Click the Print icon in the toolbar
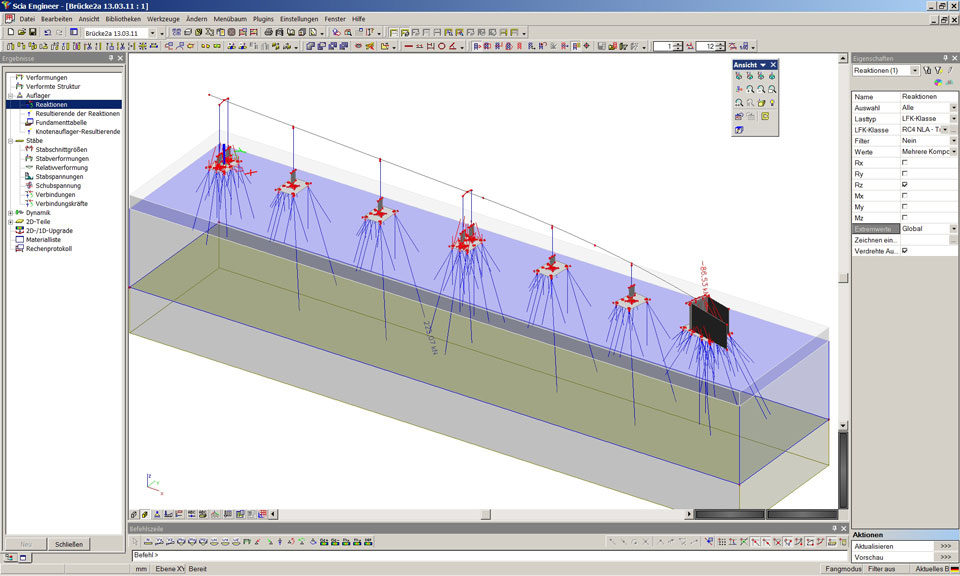Screen dimensions: 960x576 click(x=268, y=32)
